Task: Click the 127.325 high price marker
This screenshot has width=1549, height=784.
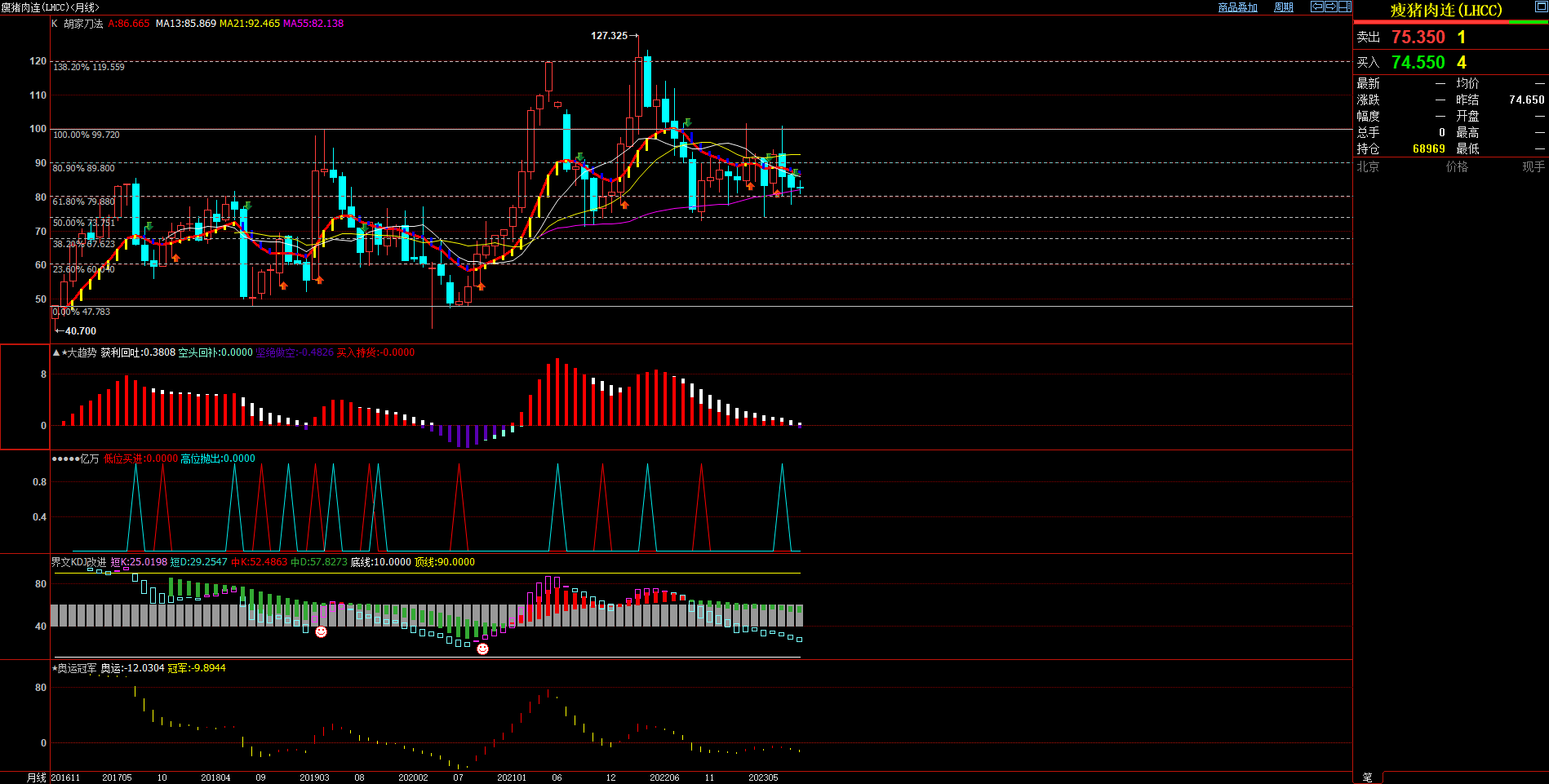Action: tap(609, 36)
